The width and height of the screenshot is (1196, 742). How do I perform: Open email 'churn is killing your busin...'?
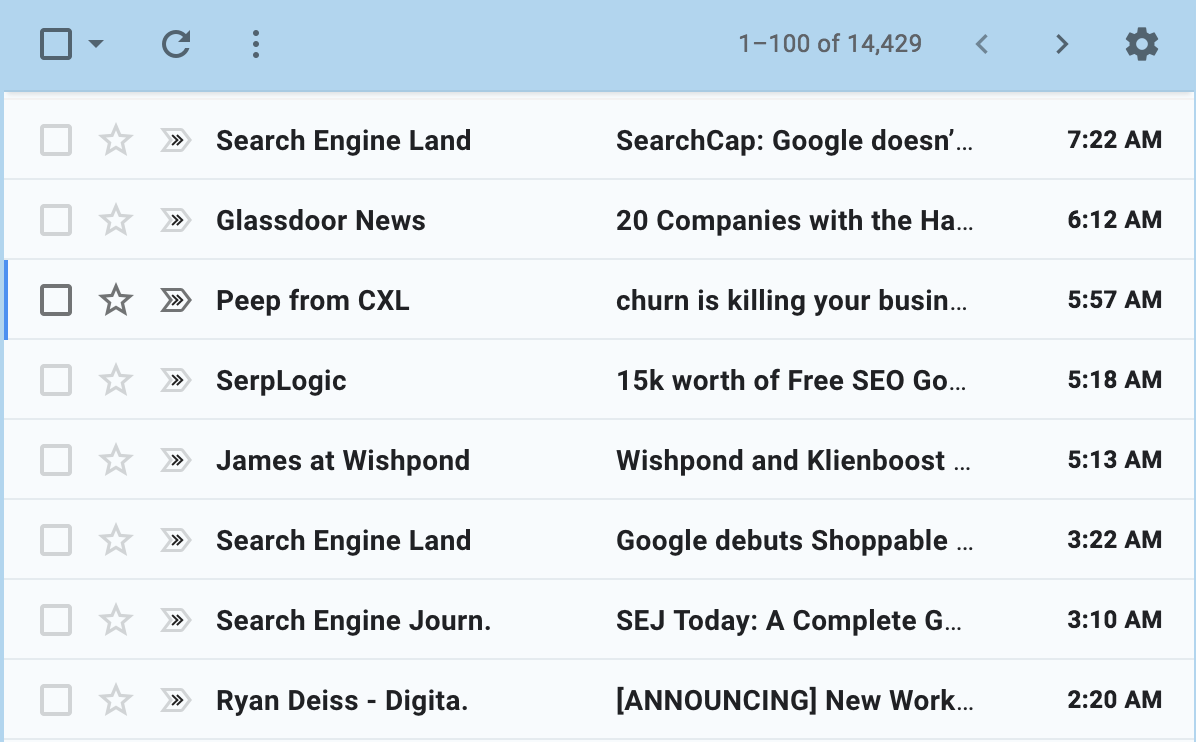[x=791, y=300]
